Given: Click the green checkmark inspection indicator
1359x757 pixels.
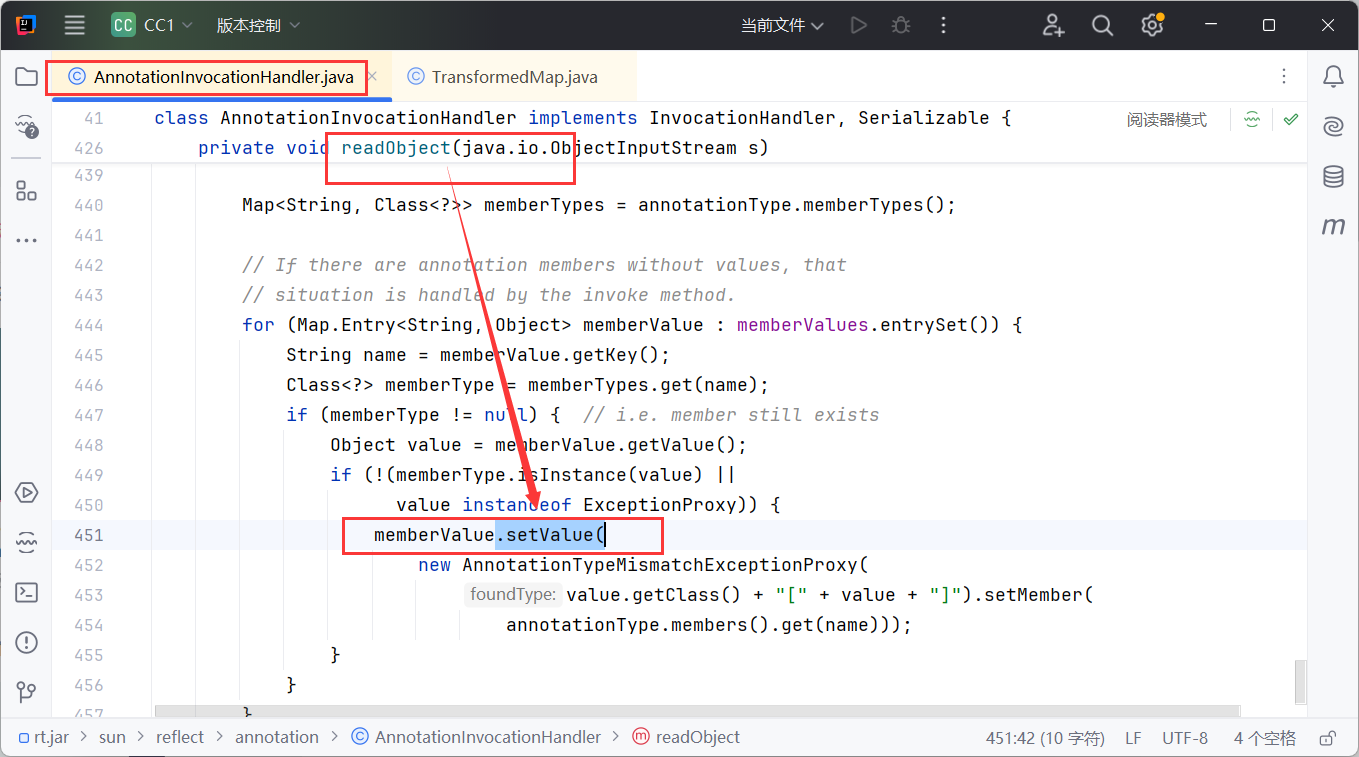Looking at the screenshot, I should click(x=1291, y=119).
